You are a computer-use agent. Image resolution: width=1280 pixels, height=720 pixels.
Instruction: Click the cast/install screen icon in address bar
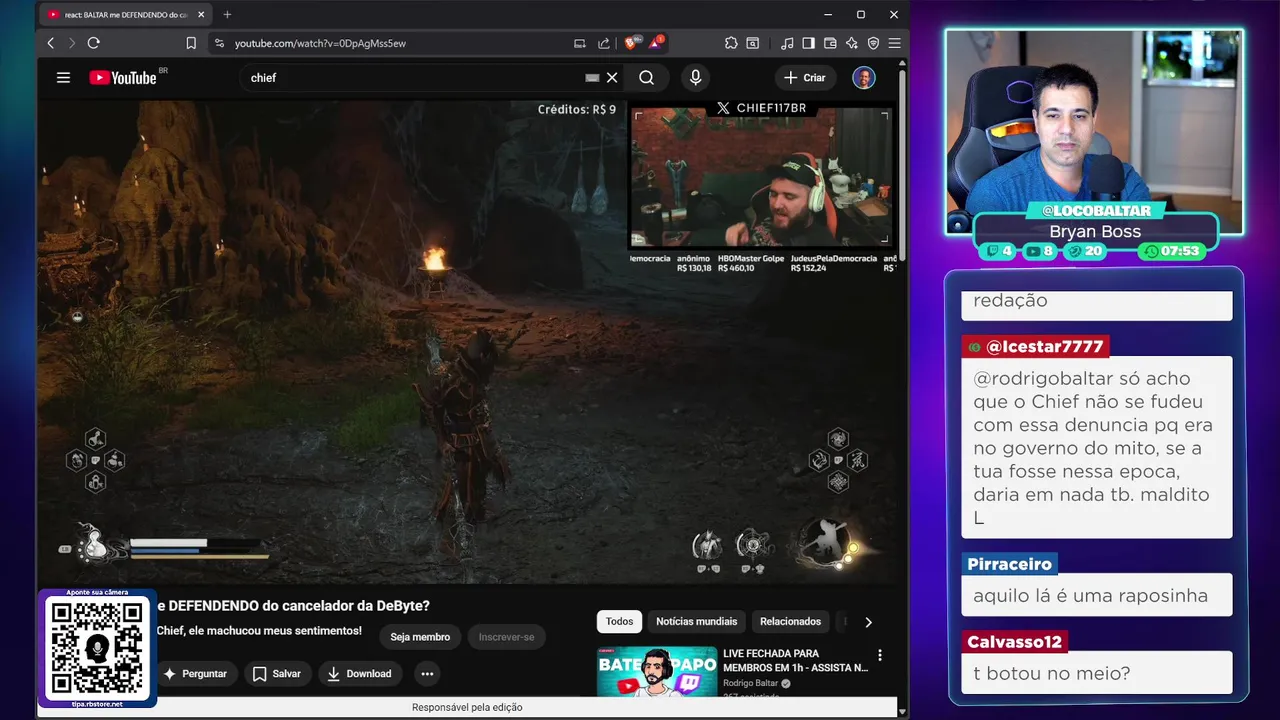579,43
